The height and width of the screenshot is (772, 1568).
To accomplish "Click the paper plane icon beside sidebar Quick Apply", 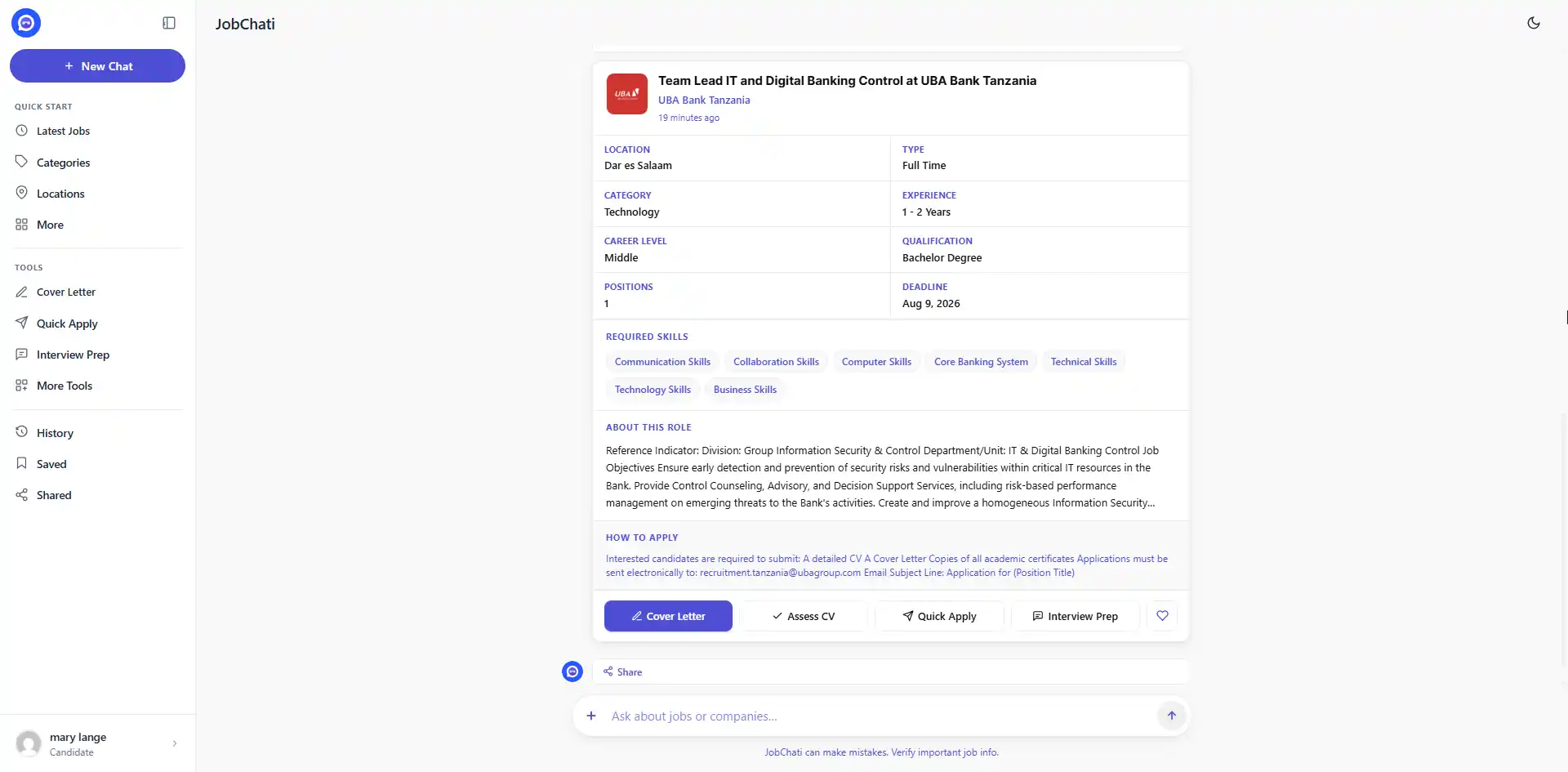I will (22, 323).
